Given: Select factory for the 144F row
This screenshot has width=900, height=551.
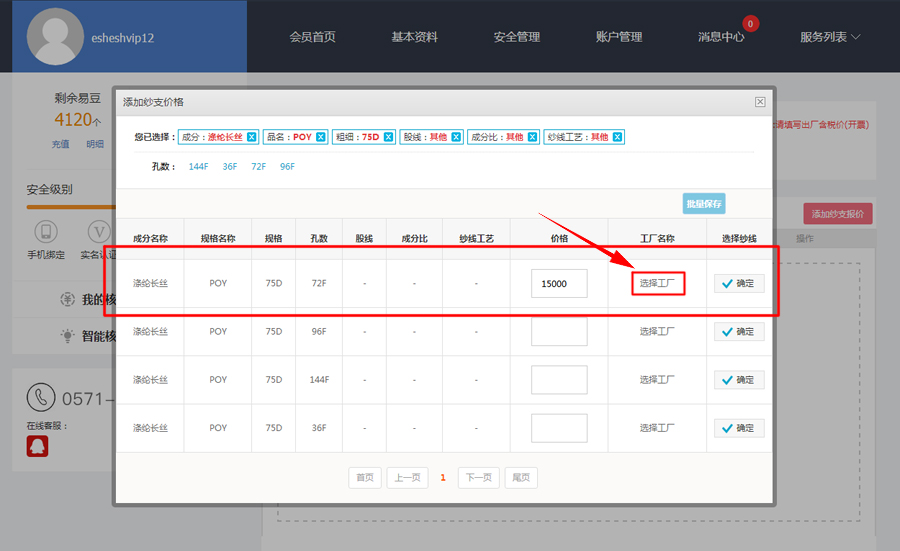Looking at the screenshot, I should pos(657,379).
